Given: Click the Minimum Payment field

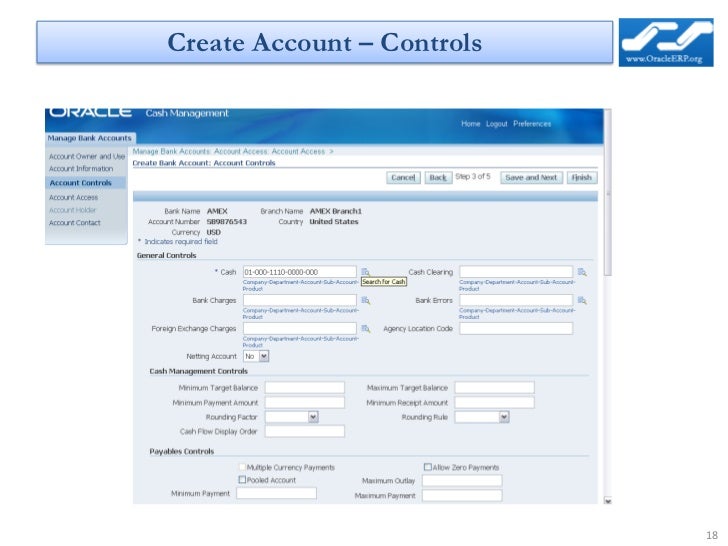Looking at the screenshot, I should click(x=276, y=493).
